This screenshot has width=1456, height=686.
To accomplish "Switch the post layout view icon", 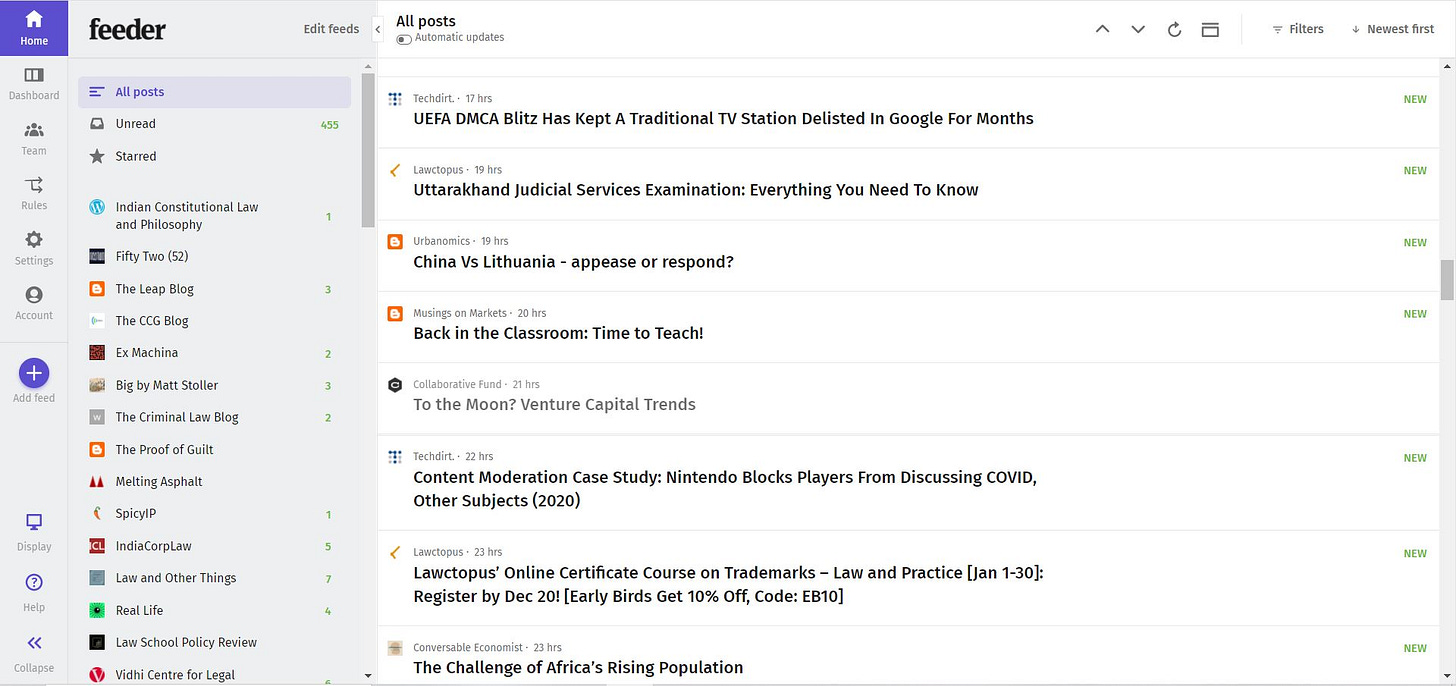I will click(1210, 30).
